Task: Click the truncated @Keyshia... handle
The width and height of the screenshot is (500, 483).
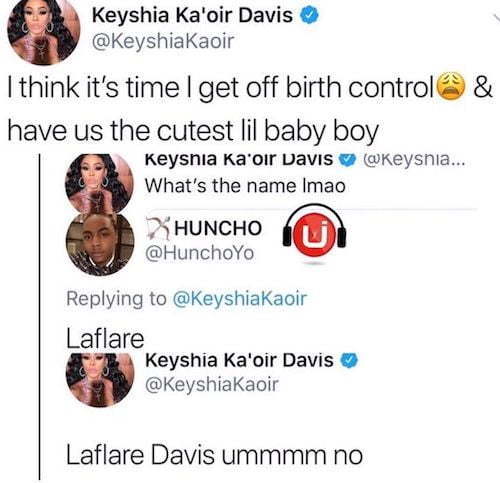Action: click(413, 160)
